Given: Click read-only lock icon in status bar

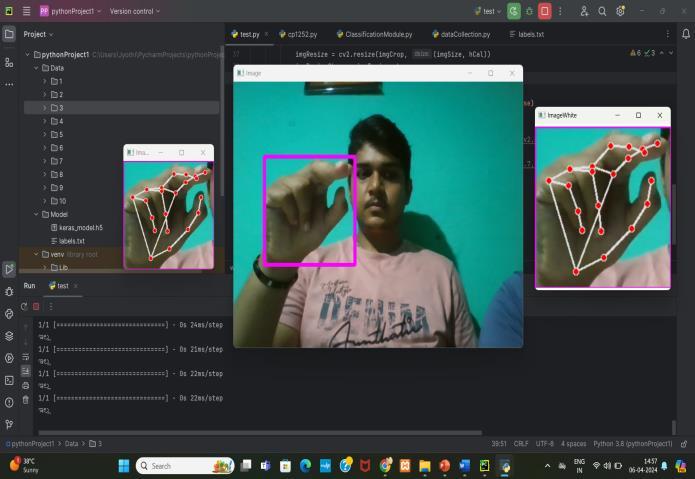Looking at the screenshot, I should pyautogui.click(x=684, y=444).
